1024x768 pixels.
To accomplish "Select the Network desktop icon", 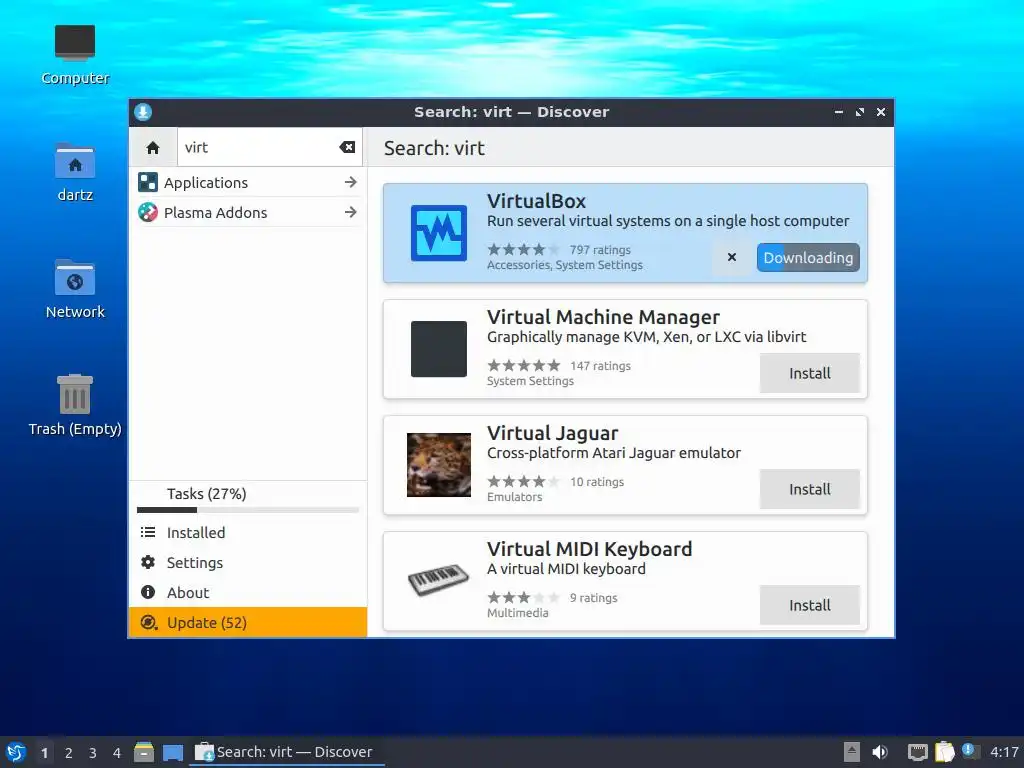I will coord(75,289).
